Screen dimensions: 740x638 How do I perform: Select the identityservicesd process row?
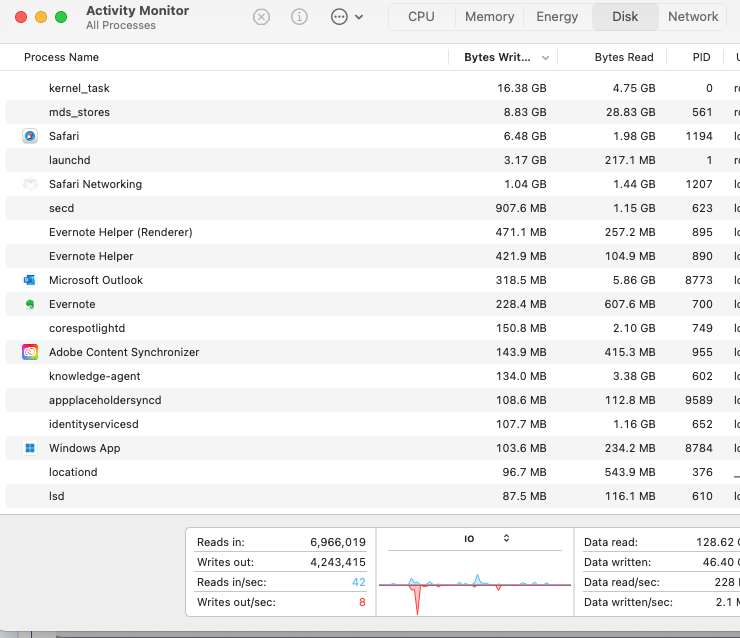click(x=370, y=424)
